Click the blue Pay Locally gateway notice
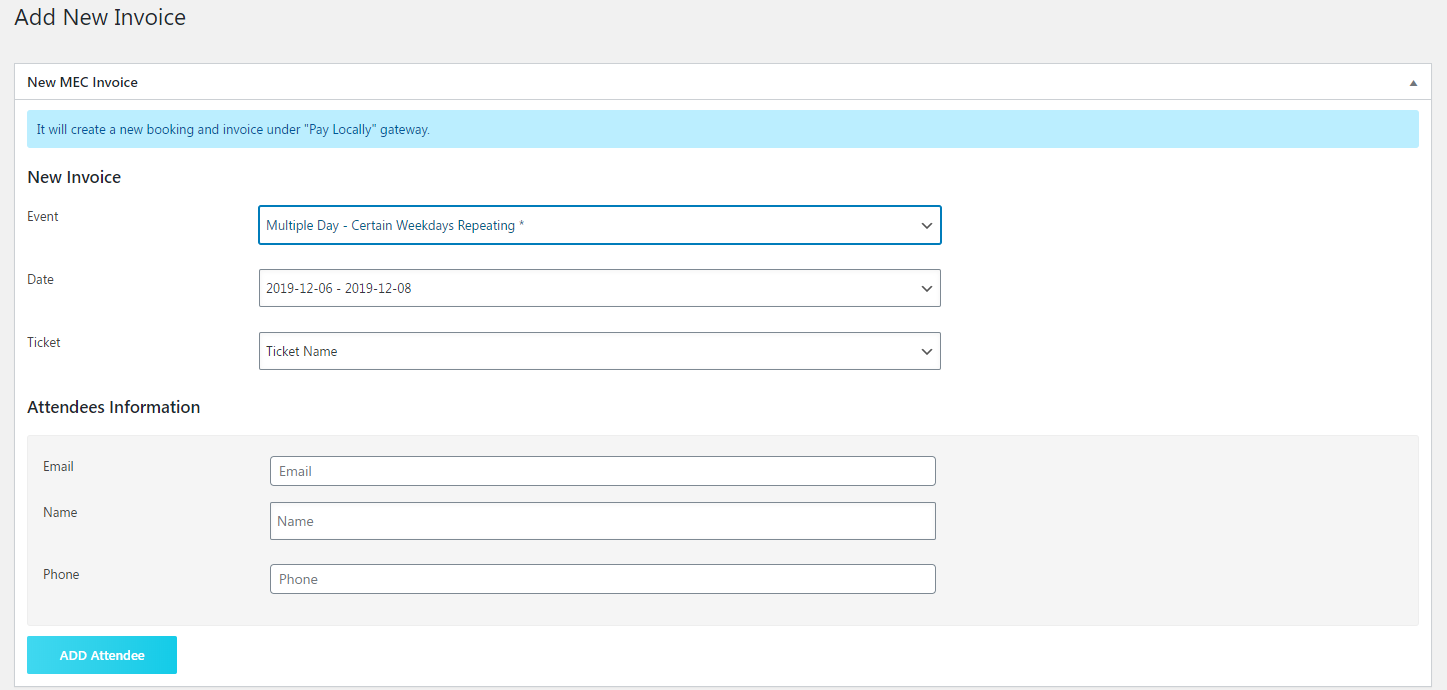This screenshot has width=1447, height=690. [x=722, y=129]
